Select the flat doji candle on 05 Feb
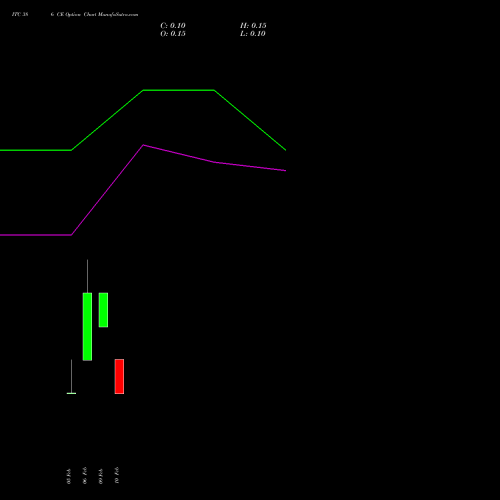This screenshot has width=500, height=500. (x=71, y=393)
